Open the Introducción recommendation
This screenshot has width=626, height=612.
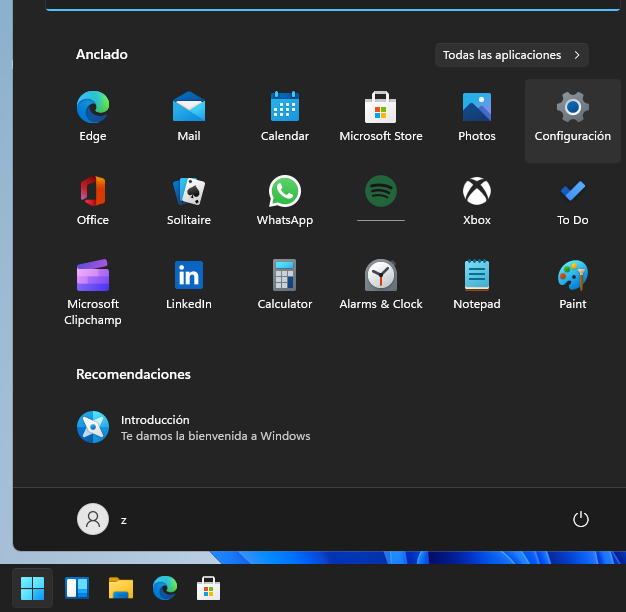pyautogui.click(x=194, y=427)
